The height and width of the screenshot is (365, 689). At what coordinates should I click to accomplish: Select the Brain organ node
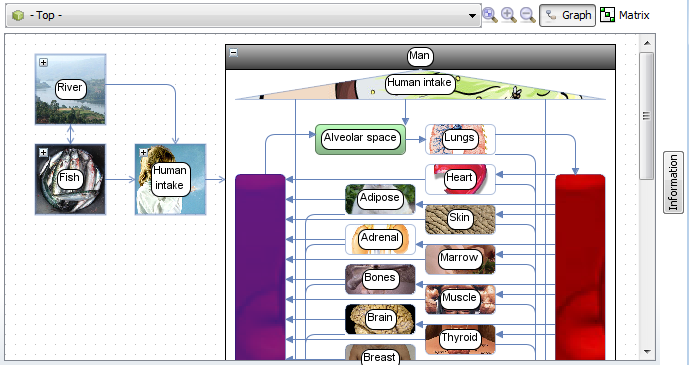tap(380, 319)
